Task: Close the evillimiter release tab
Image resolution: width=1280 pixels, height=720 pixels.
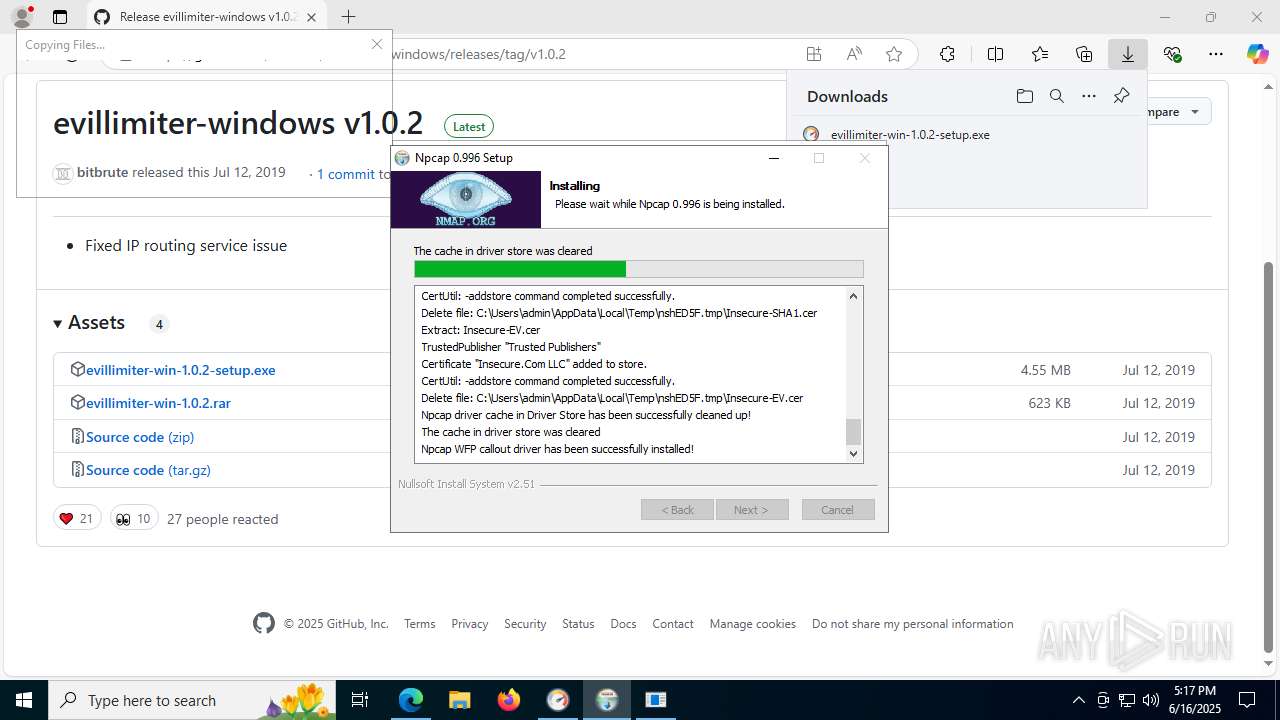Action: point(313,17)
